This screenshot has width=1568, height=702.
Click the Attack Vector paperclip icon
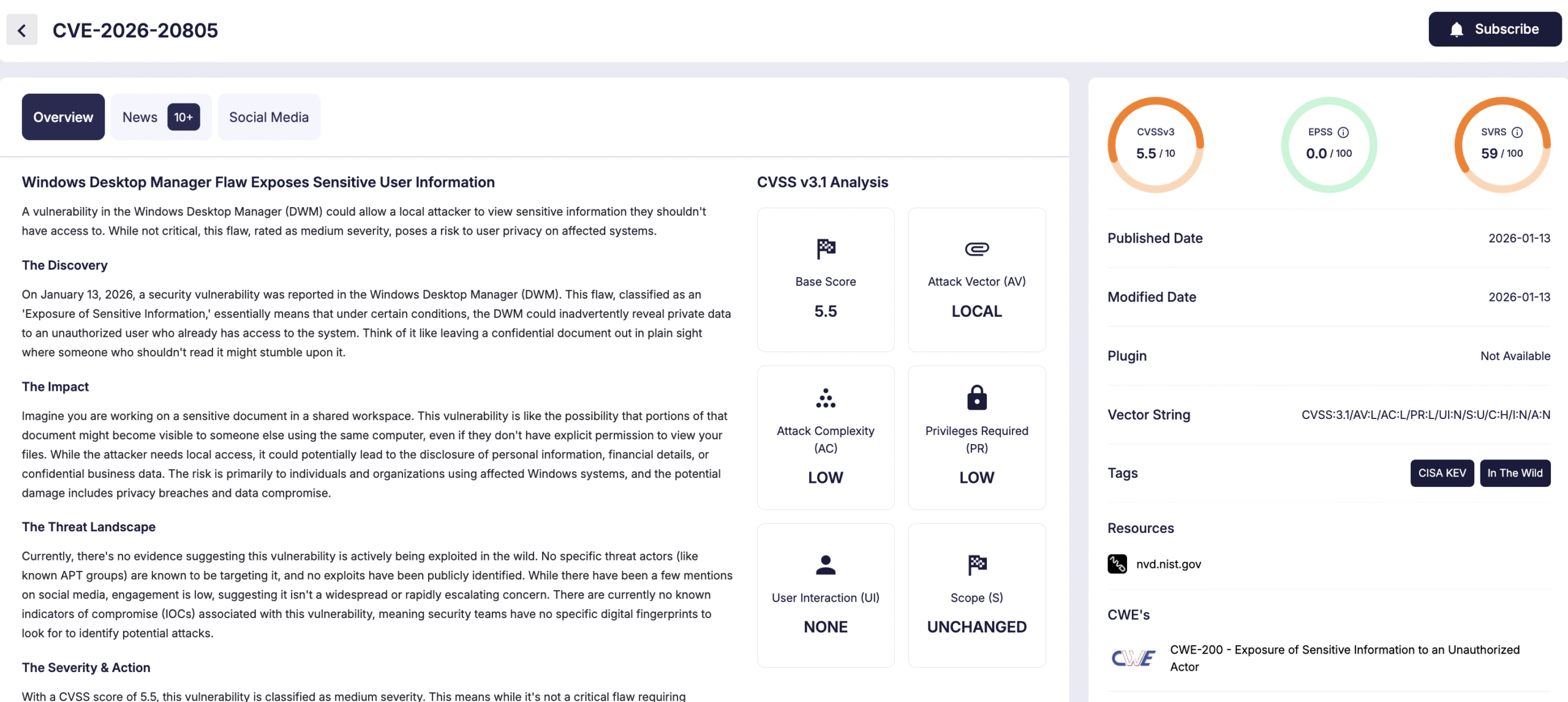coord(977,249)
